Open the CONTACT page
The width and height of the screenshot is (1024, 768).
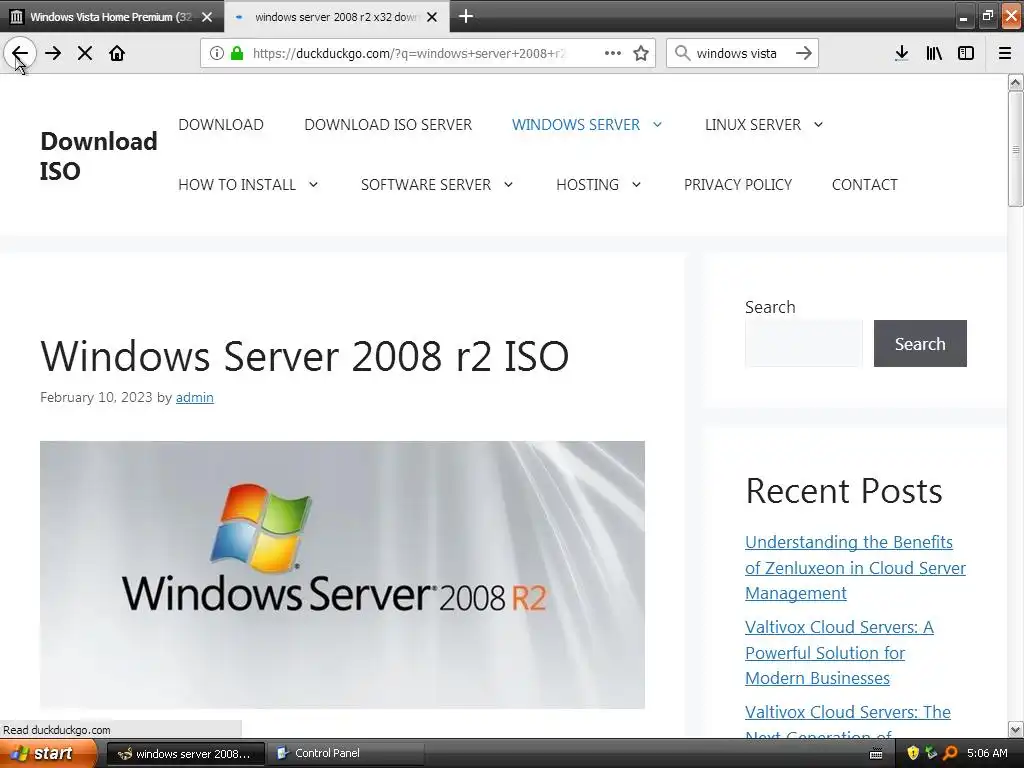(x=865, y=185)
